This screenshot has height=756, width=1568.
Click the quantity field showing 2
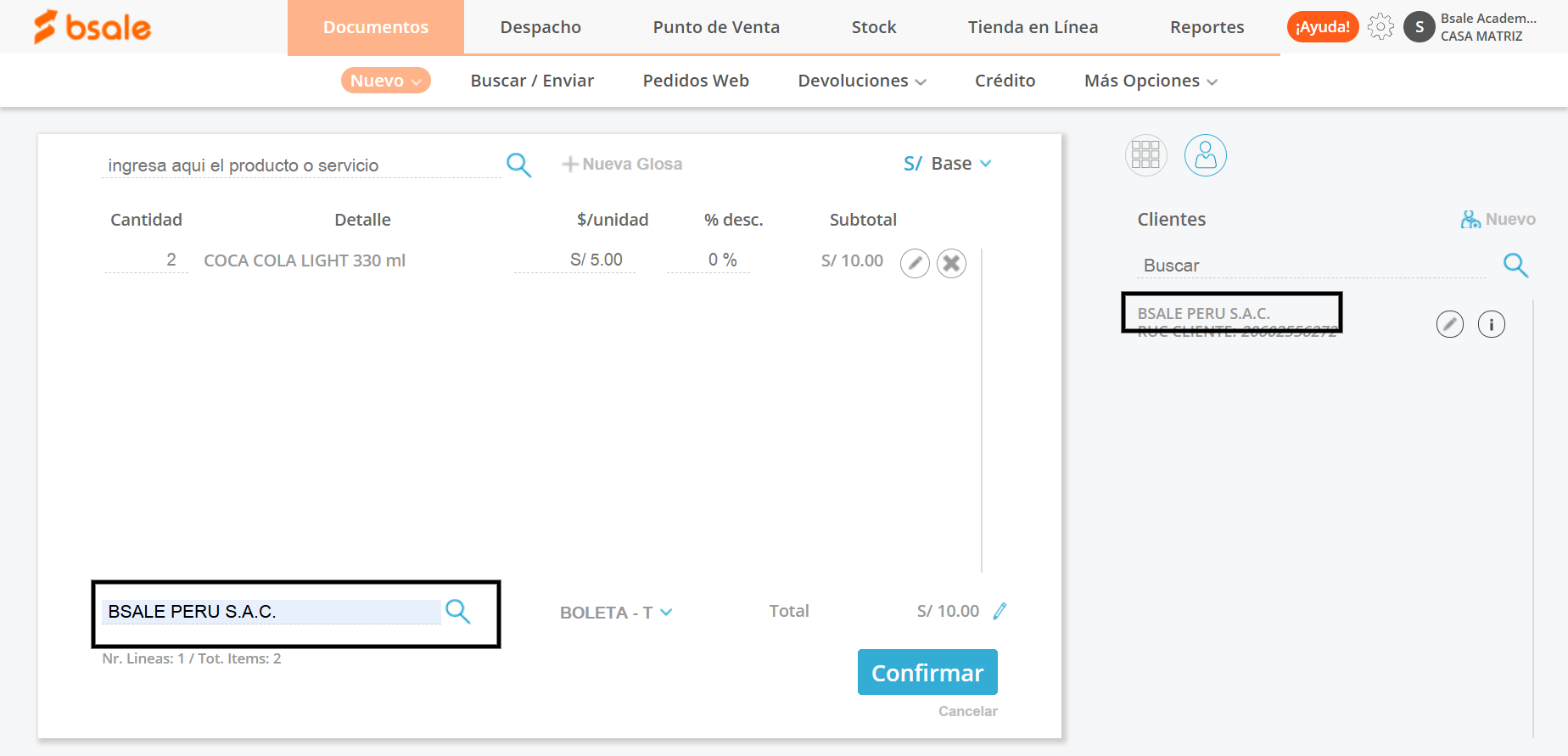tap(146, 260)
